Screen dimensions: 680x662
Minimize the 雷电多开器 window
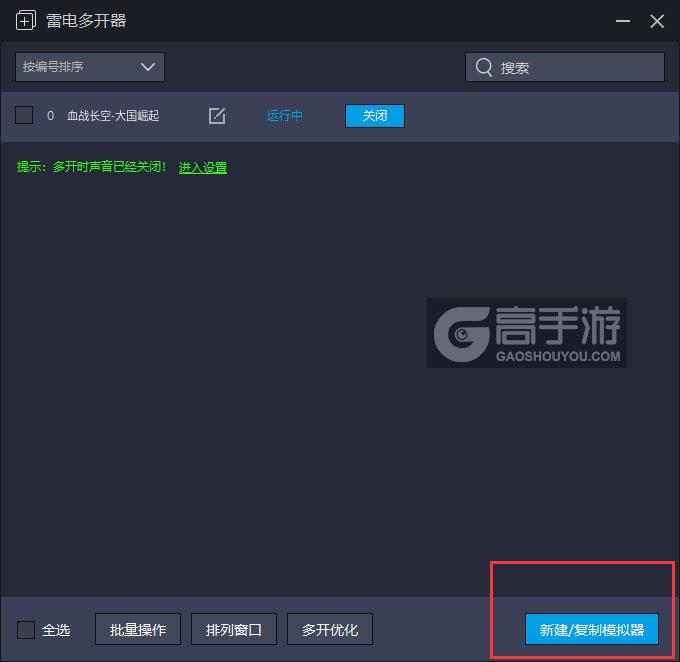623,21
